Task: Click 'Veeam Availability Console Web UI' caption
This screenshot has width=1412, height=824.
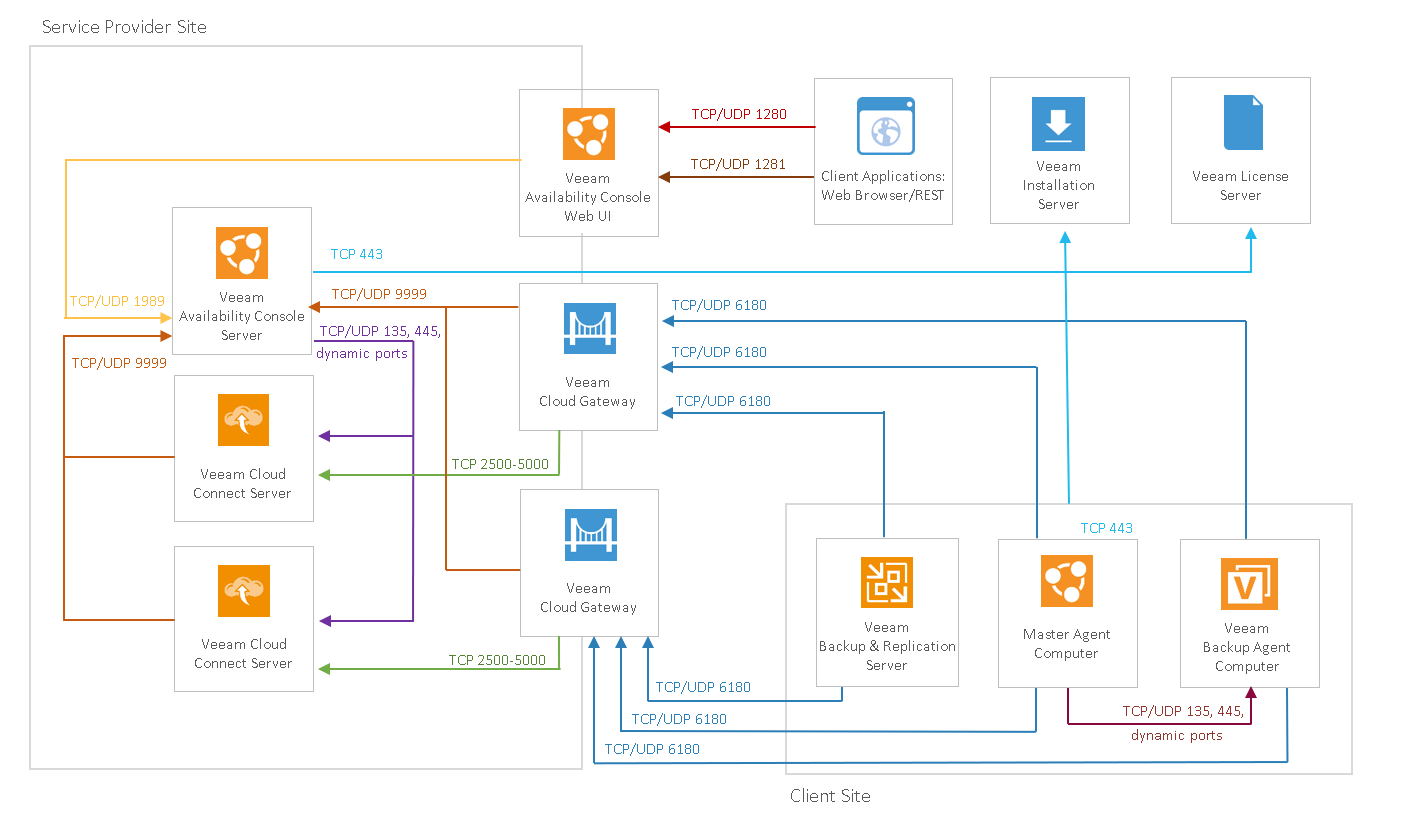Action: click(588, 197)
